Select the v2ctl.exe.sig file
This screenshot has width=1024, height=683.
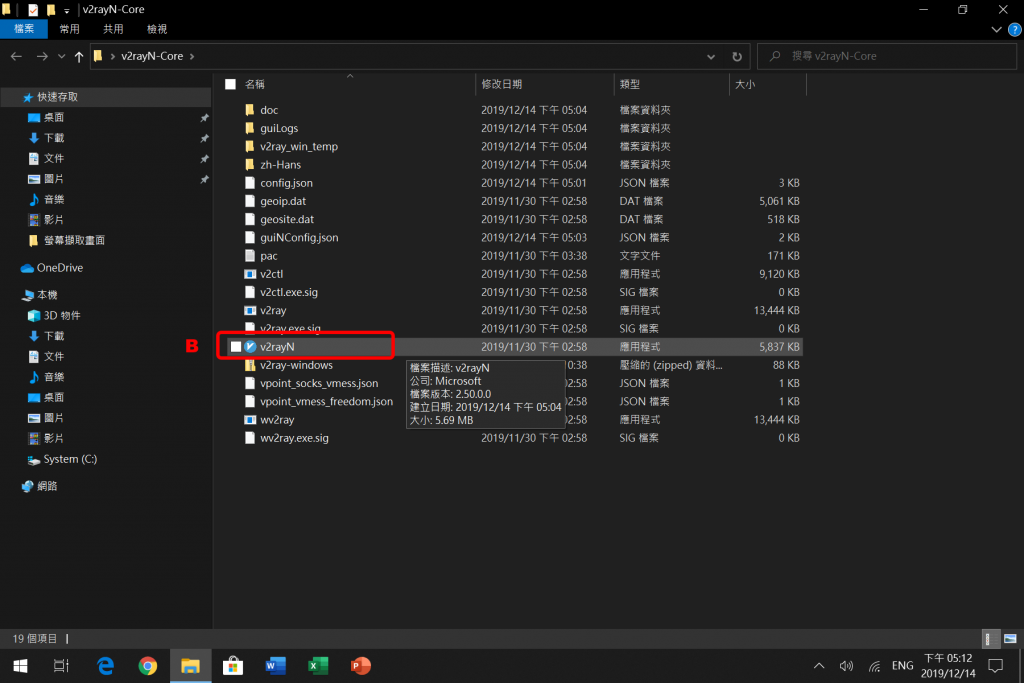click(x=289, y=292)
